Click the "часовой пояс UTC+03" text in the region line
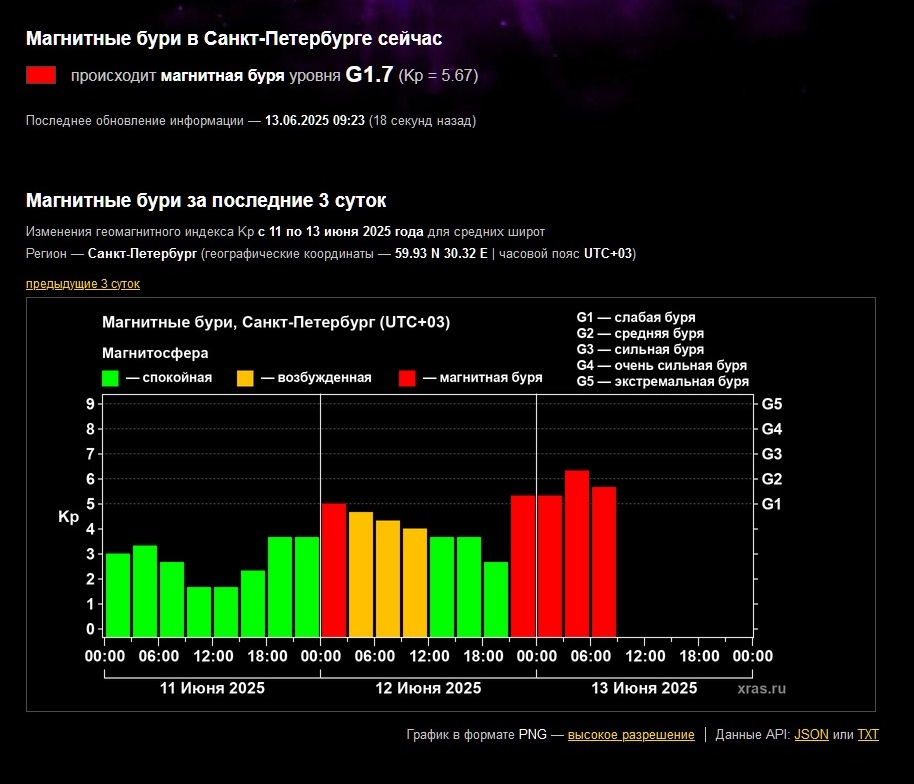Image resolution: width=914 pixels, height=784 pixels. pyautogui.click(x=565, y=254)
